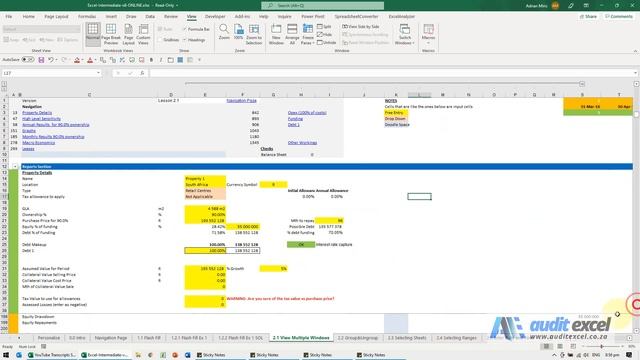Follow the Funding link
The image size is (640, 360).
(295, 119)
